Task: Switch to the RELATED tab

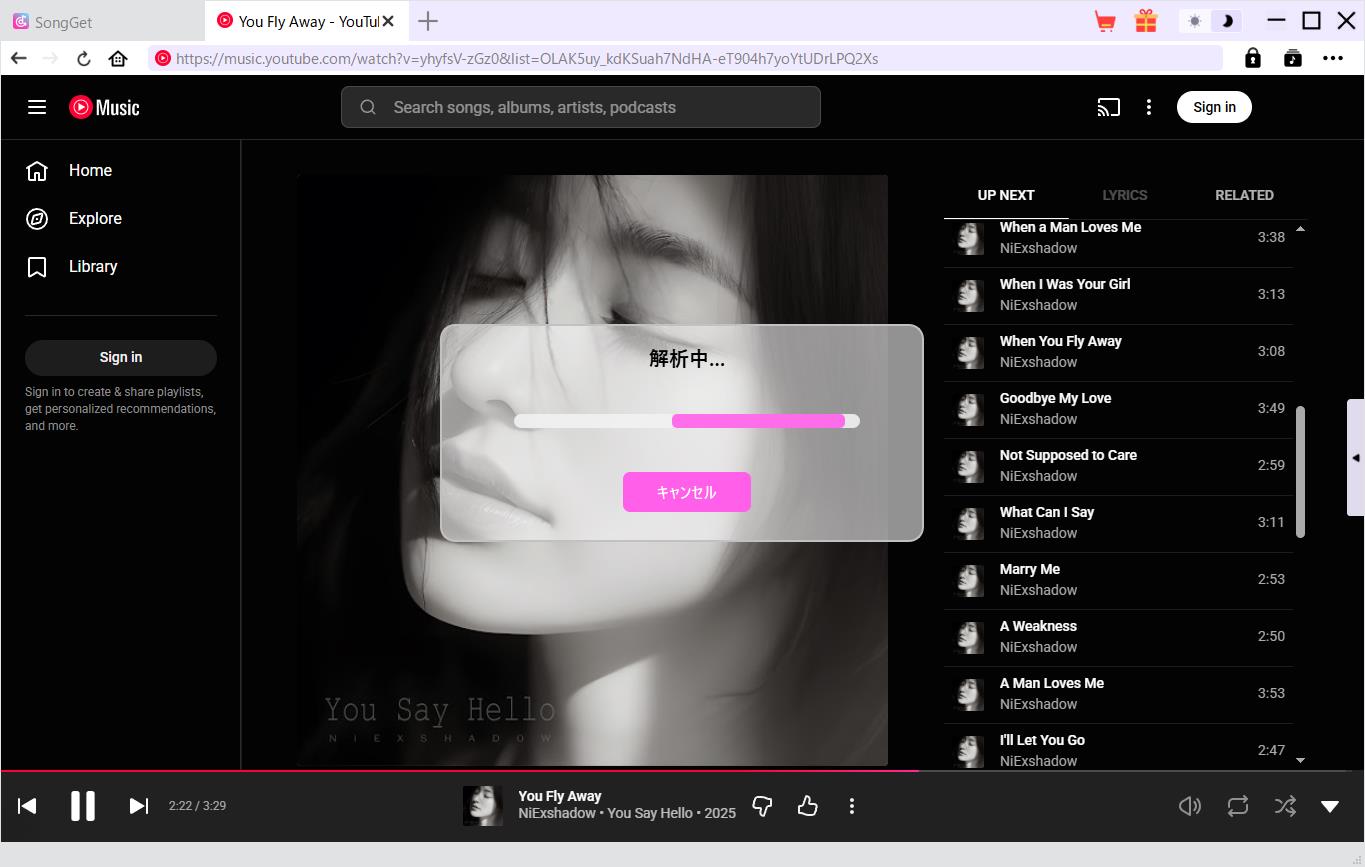Action: point(1244,195)
